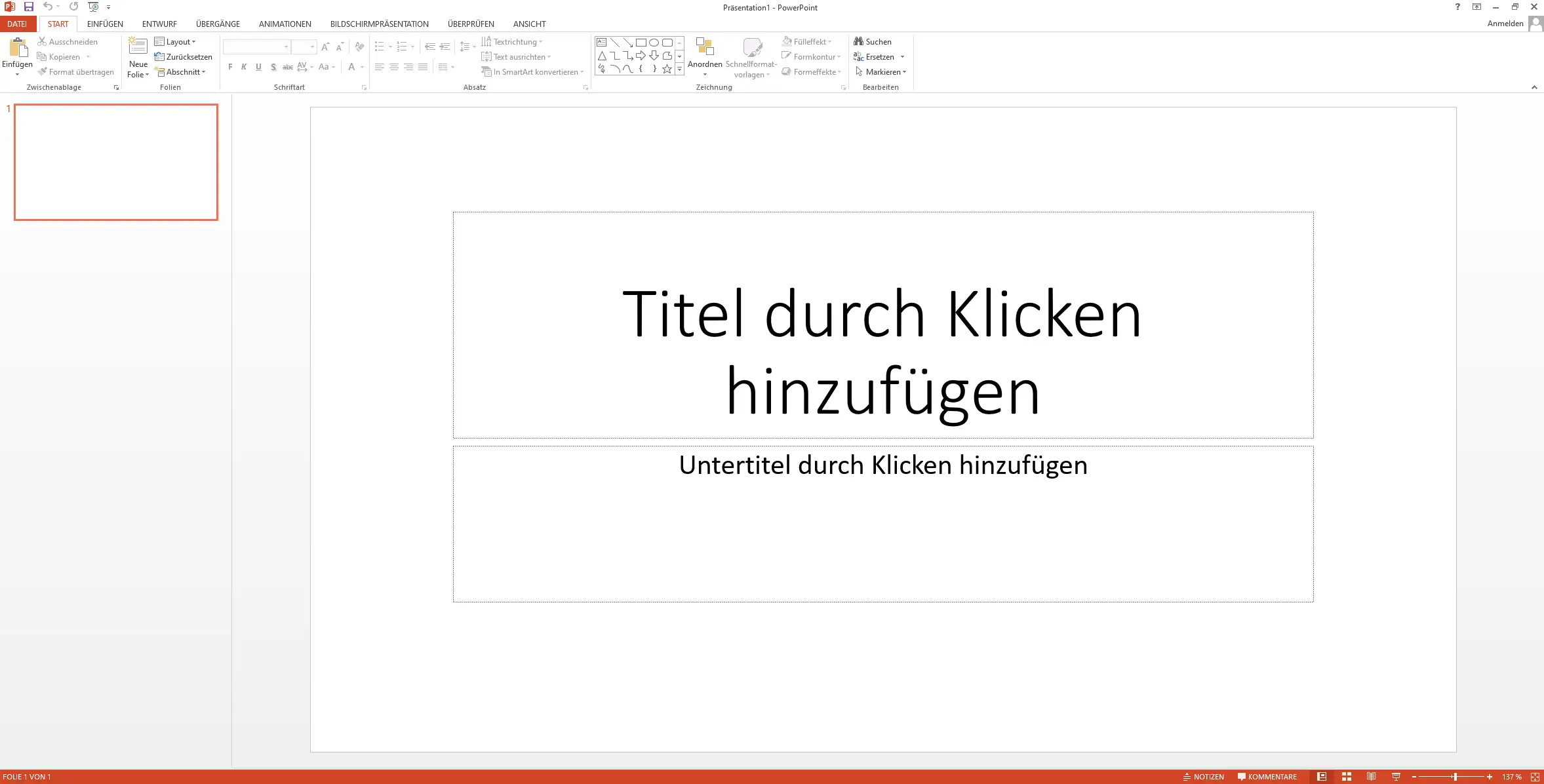This screenshot has height=784, width=1544.
Task: Click the Zurücksetzen button
Action: click(x=184, y=57)
